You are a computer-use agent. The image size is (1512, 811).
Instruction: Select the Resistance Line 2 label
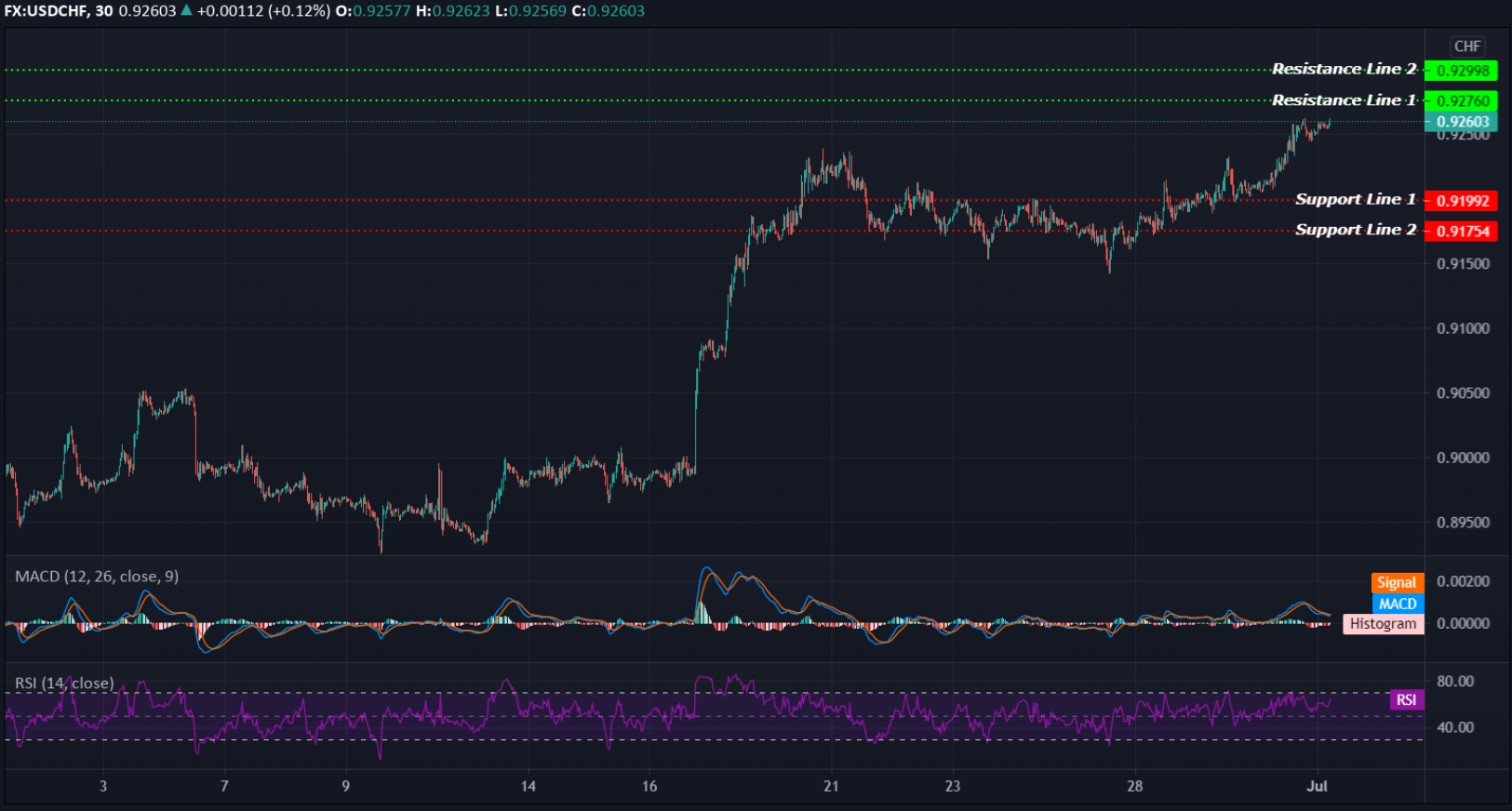[x=1344, y=69]
